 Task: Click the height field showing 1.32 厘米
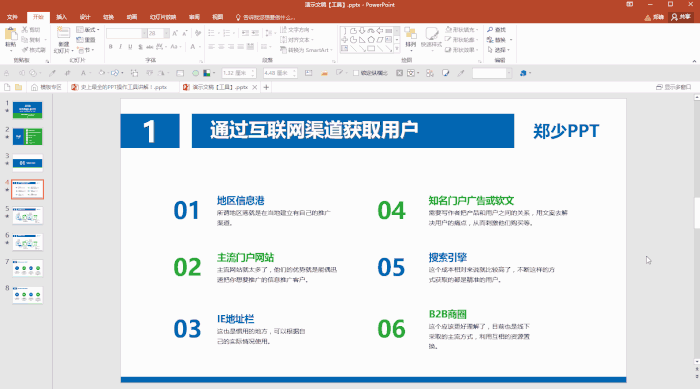(x=239, y=73)
